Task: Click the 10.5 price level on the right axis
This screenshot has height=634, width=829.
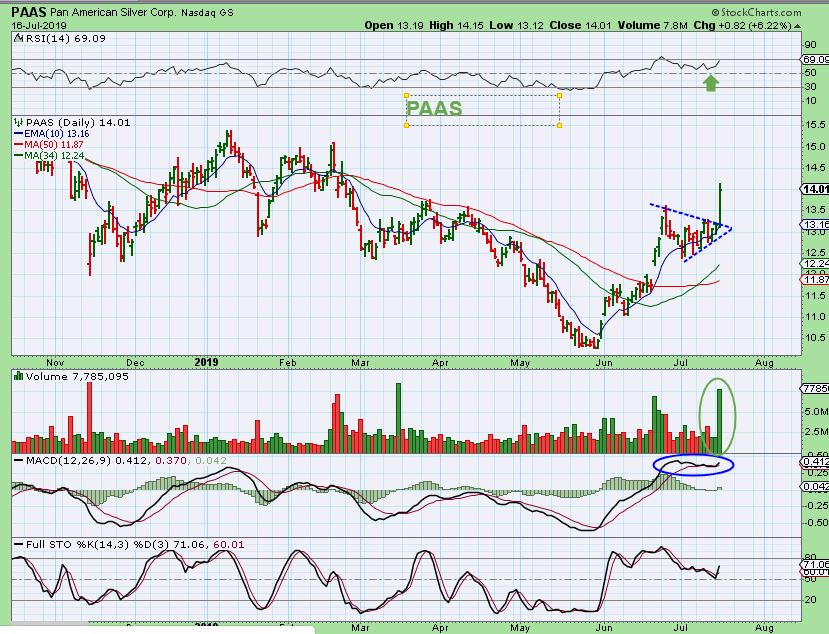Action: (815, 337)
